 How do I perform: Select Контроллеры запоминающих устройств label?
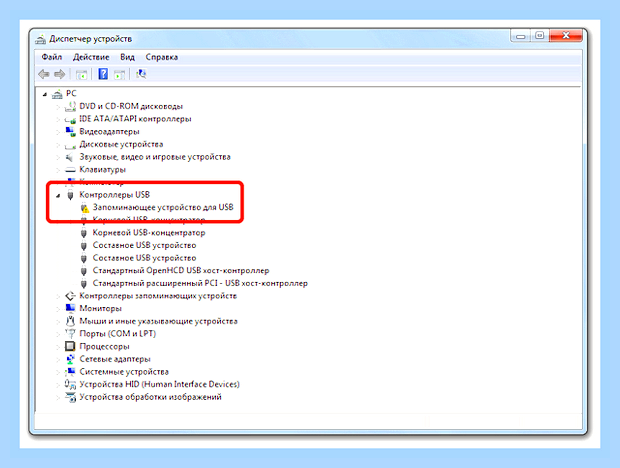click(x=158, y=296)
